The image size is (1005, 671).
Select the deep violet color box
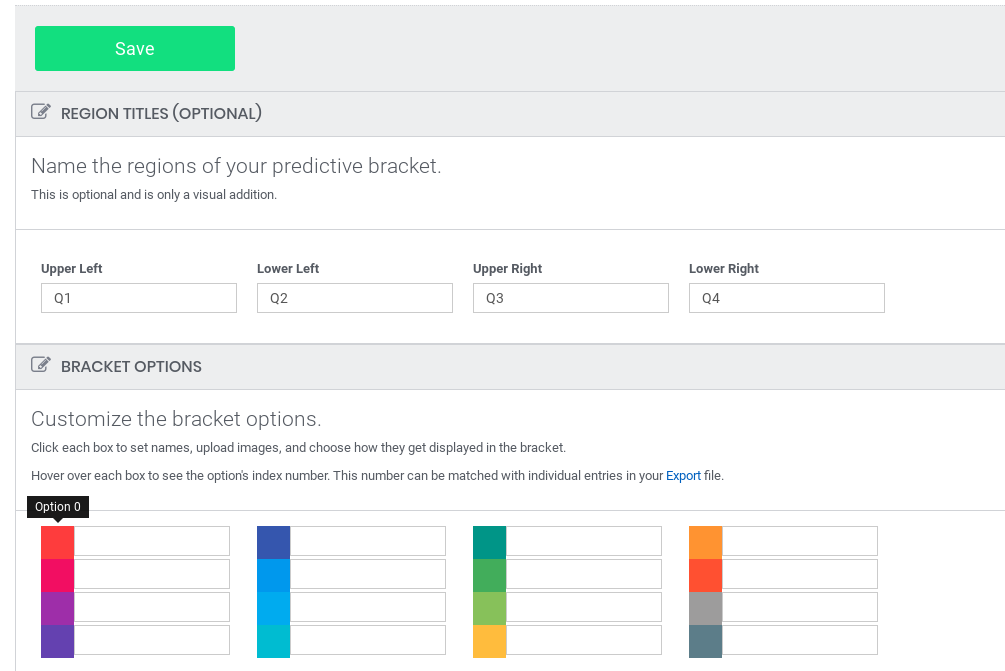coord(58,642)
